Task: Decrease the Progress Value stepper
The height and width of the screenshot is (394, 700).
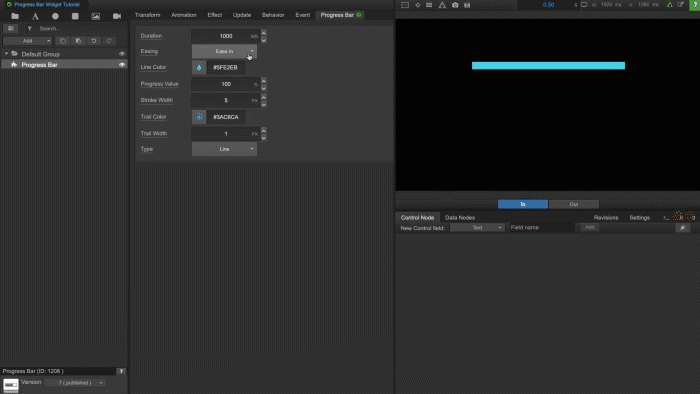Action: click(264, 88)
